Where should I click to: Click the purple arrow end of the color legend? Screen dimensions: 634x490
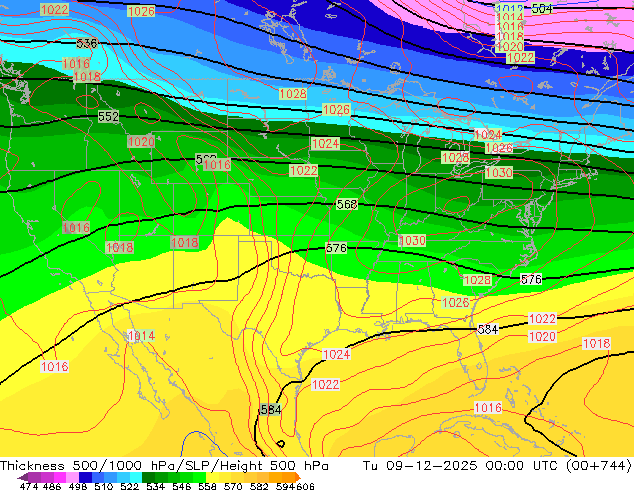tap(22, 477)
